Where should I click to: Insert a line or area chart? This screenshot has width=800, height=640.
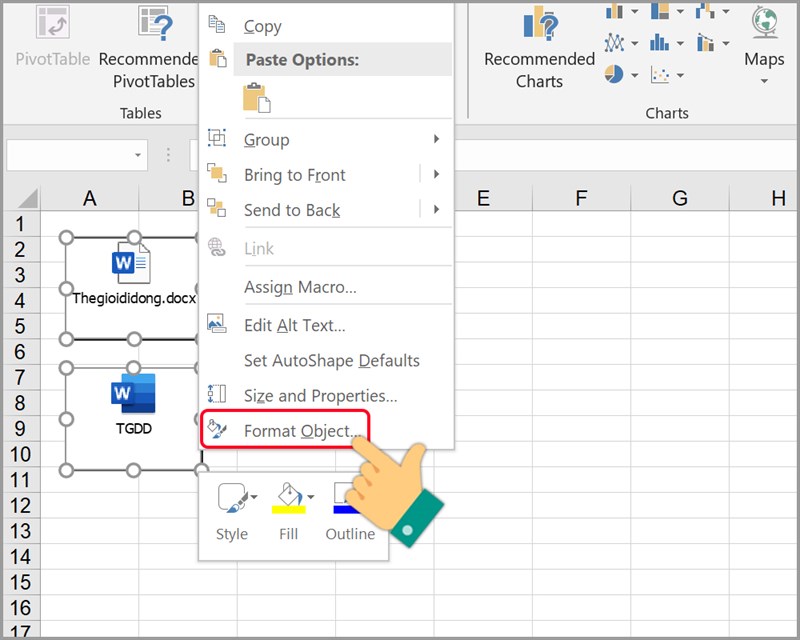(x=614, y=43)
